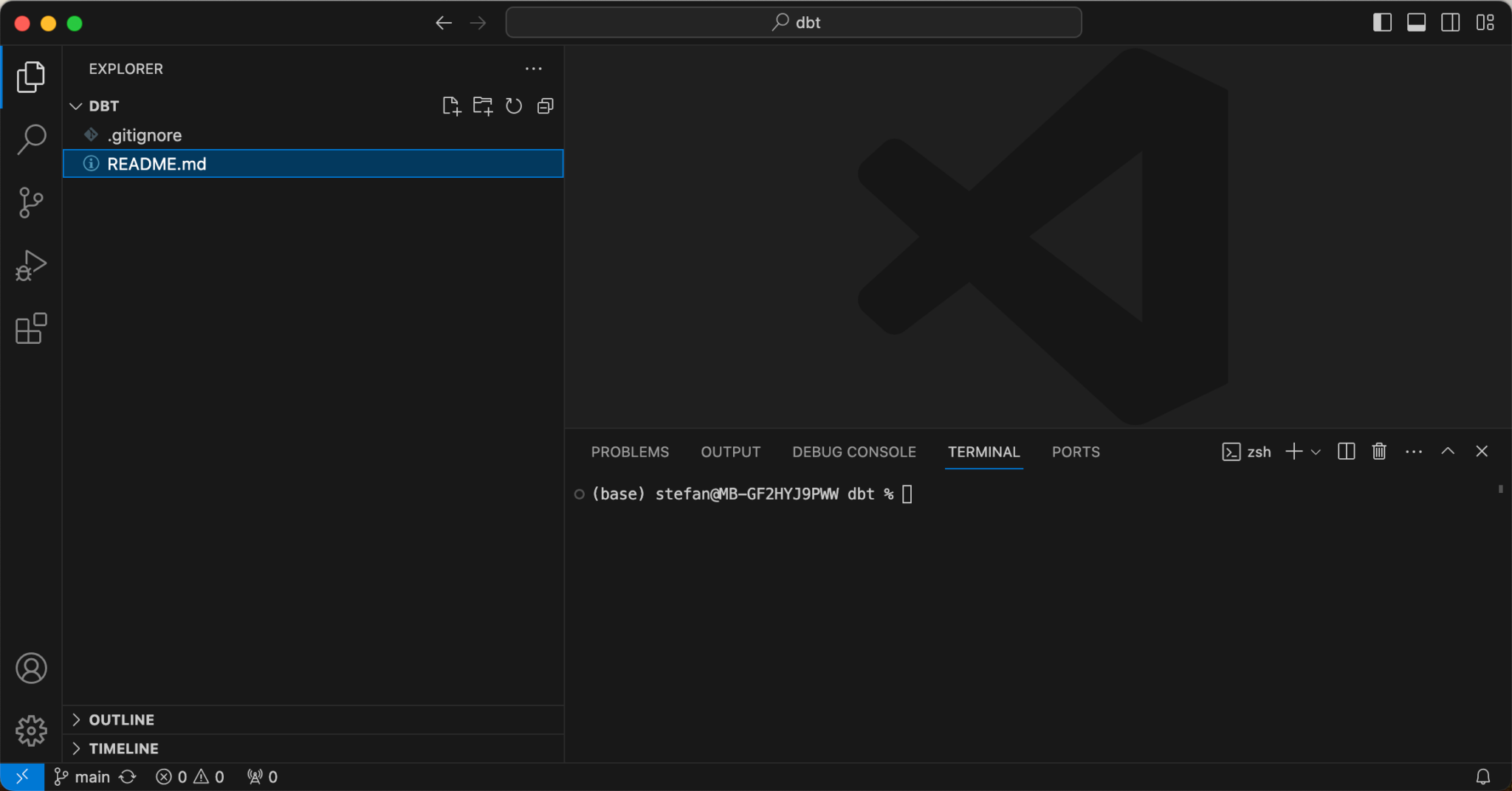
Task: Kill terminal with the trash icon
Action: pyautogui.click(x=1378, y=452)
